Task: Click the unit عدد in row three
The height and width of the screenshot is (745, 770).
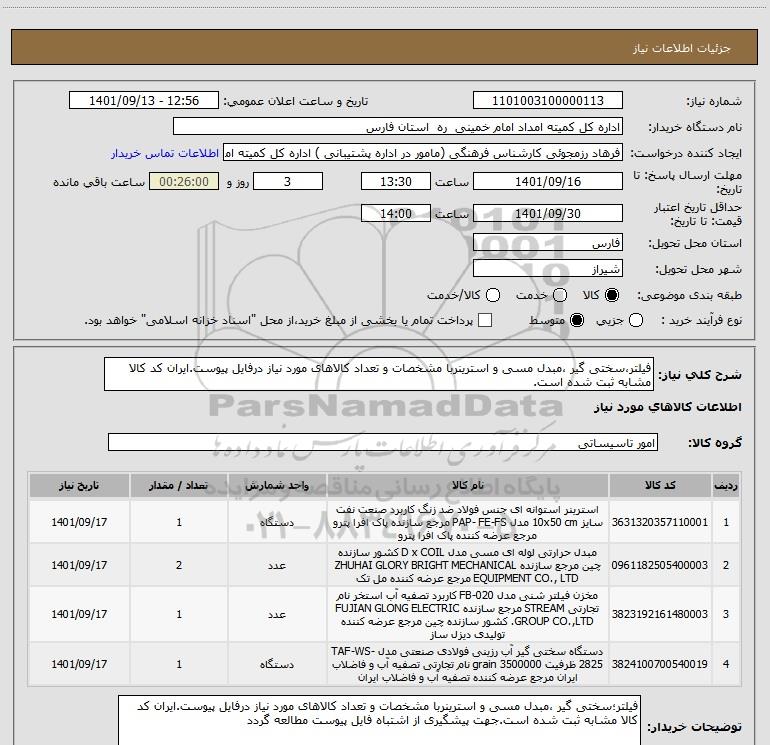Action: point(277,614)
